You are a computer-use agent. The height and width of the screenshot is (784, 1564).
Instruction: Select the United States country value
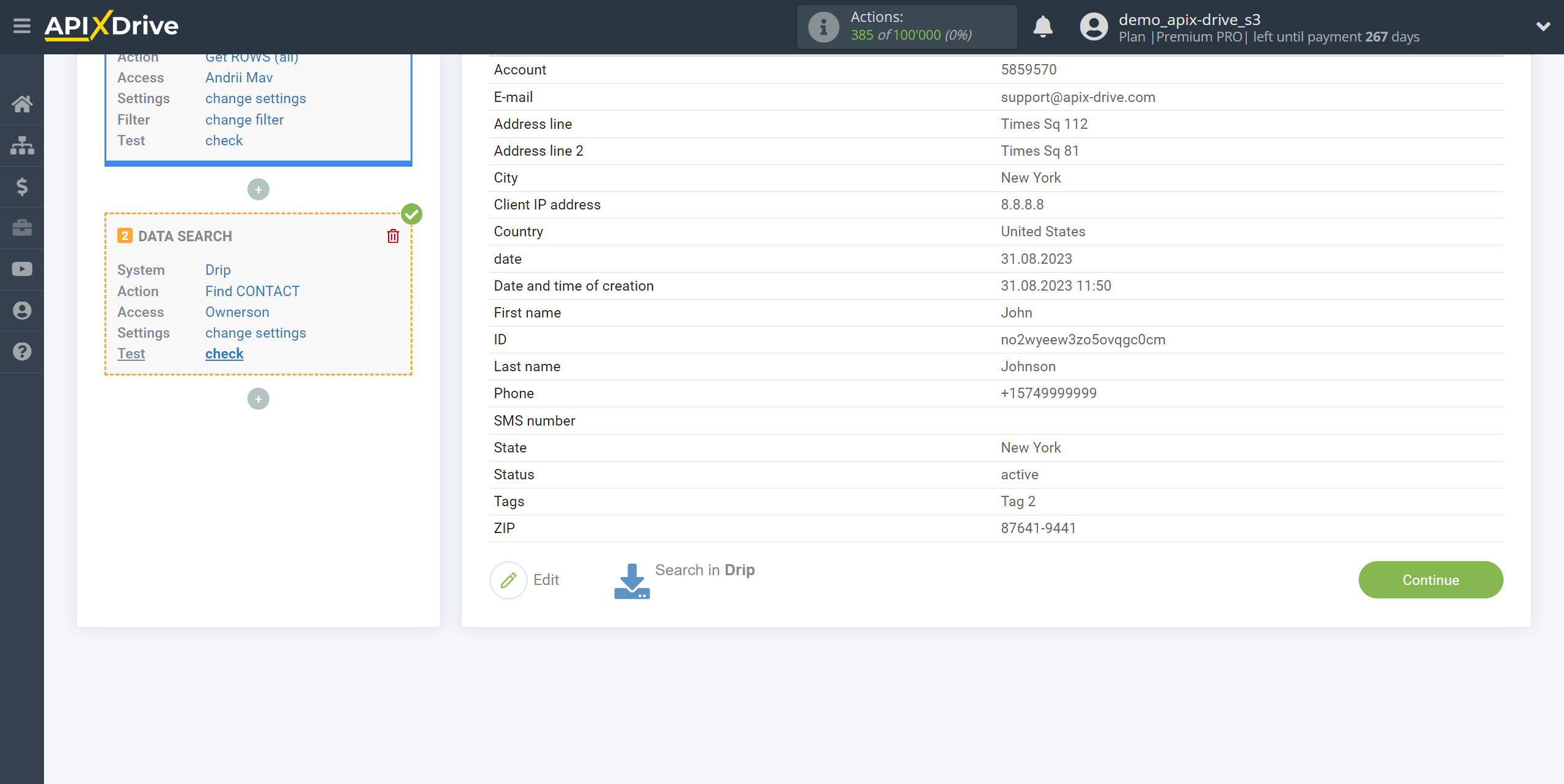coord(1043,231)
